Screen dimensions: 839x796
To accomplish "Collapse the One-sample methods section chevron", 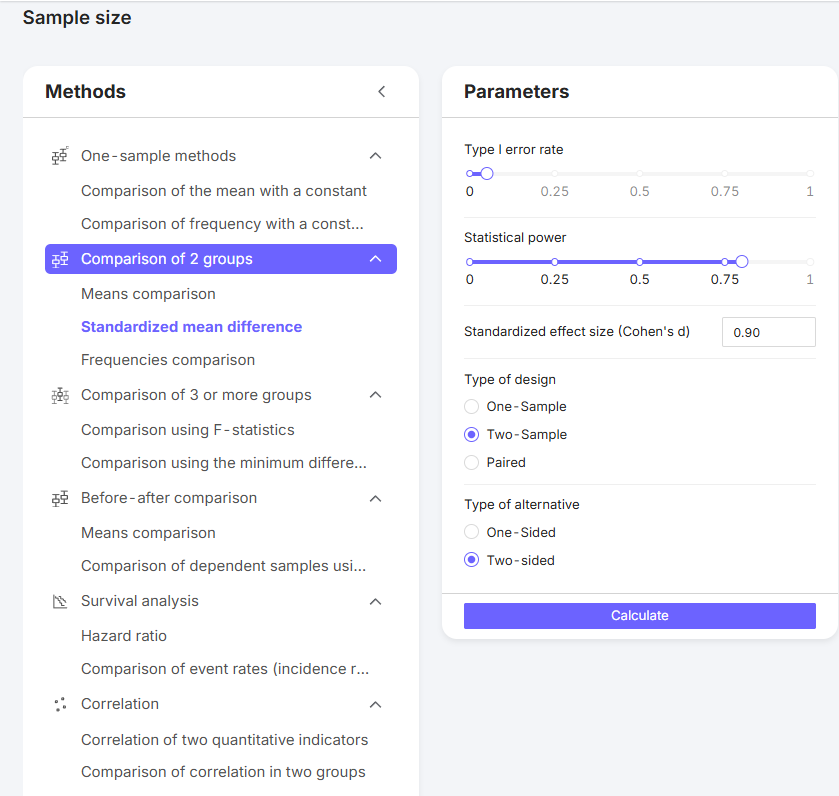I will [x=376, y=156].
